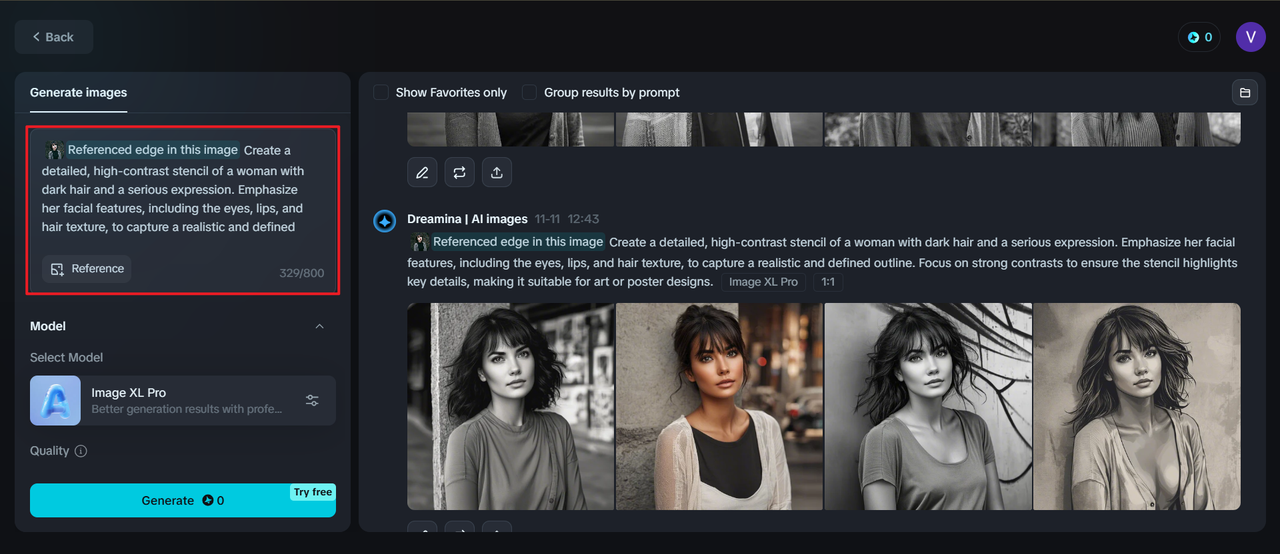The image size is (1280, 554).
Task: Enable Group results by prompt checkbox
Action: (x=529, y=92)
